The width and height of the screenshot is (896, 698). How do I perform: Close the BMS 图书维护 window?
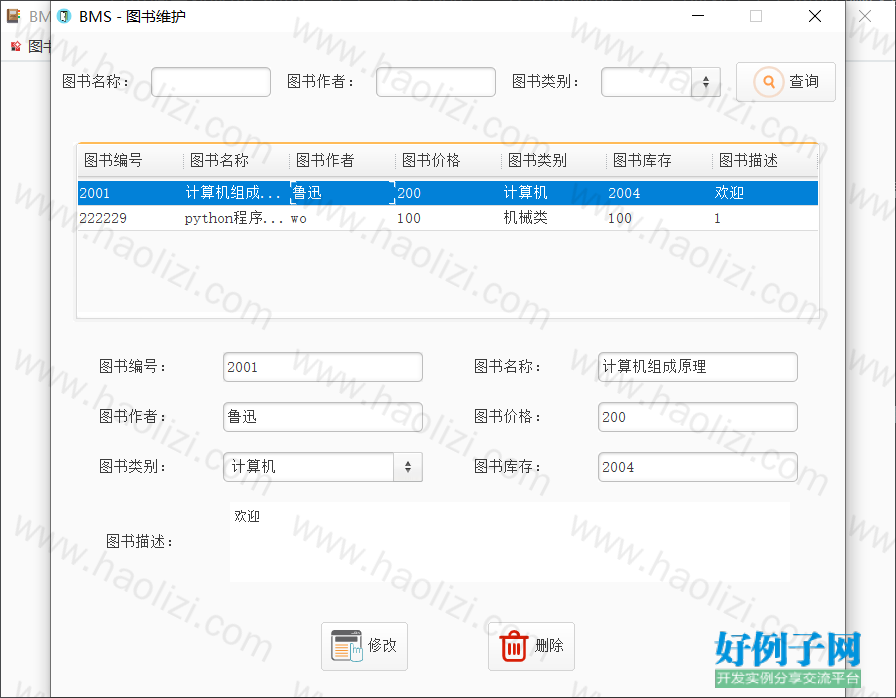point(815,16)
